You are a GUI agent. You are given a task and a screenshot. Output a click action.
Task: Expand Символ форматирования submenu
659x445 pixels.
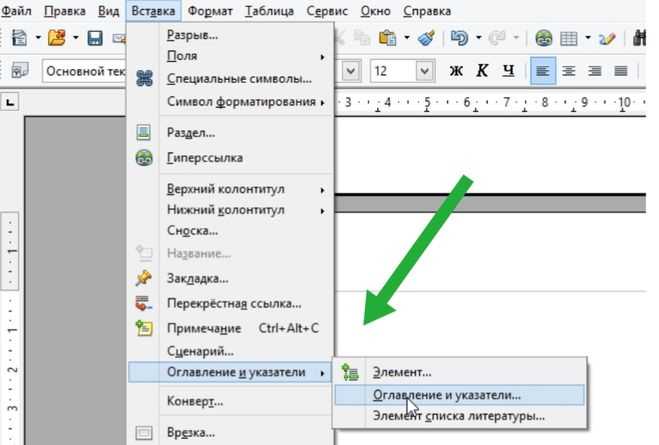point(230,101)
